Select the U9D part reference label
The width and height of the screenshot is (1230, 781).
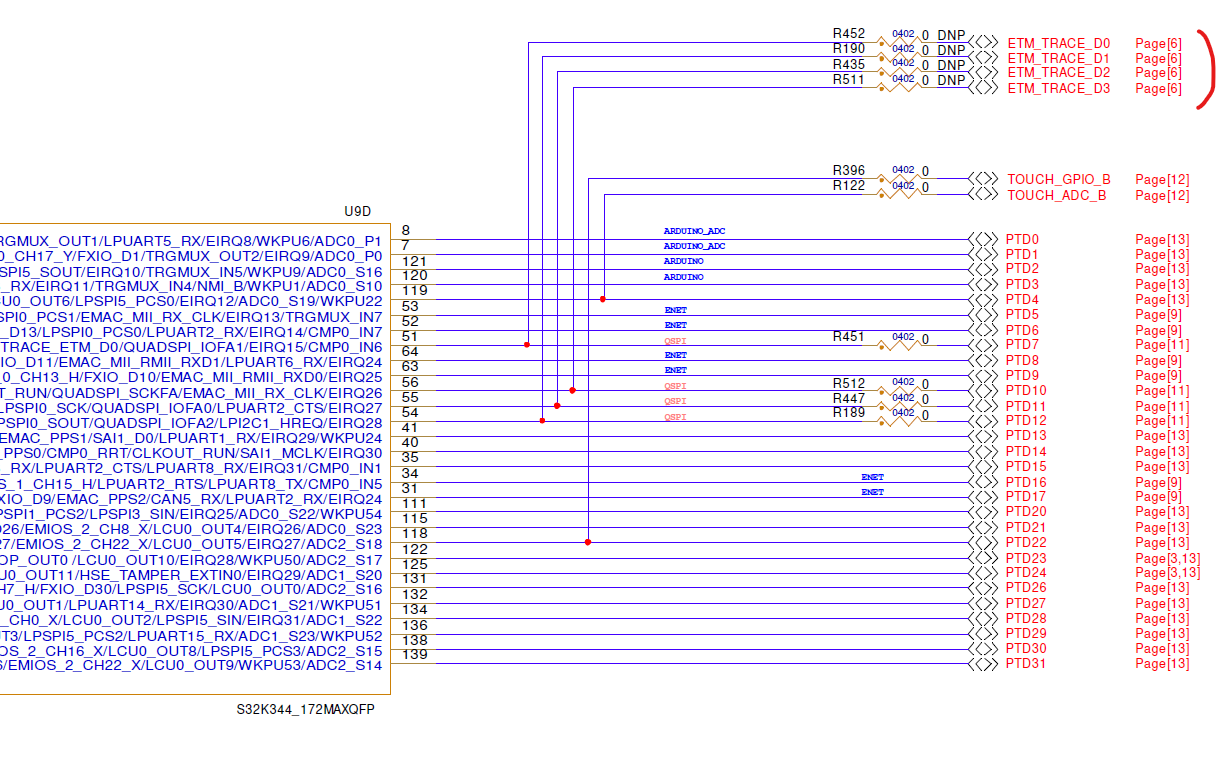pyautogui.click(x=357, y=211)
